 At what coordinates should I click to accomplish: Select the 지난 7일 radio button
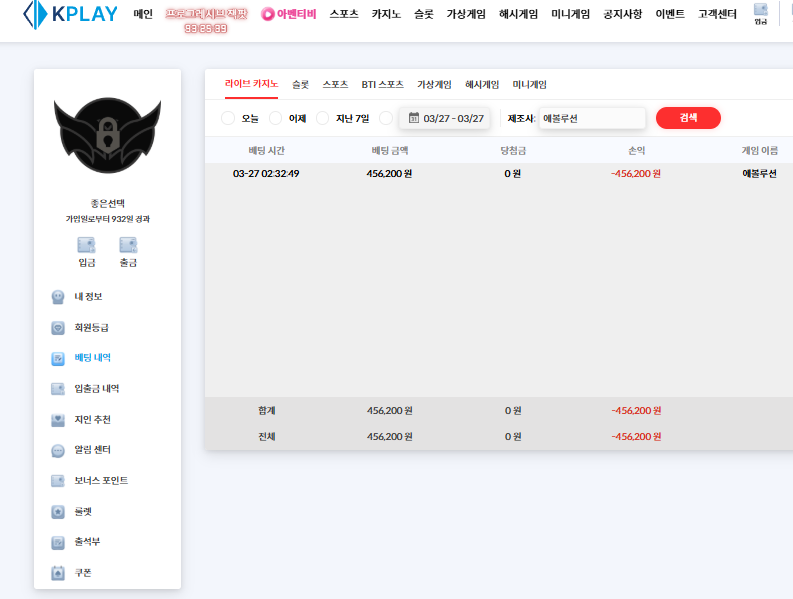pyautogui.click(x=323, y=118)
